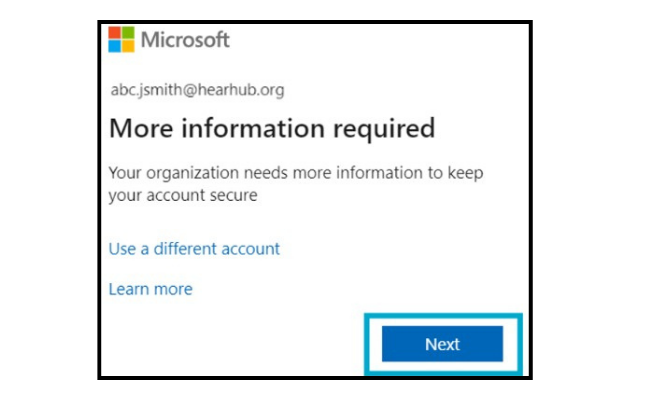Click the red square of Microsoft logo
Screen dimensions: 650x400
click(115, 33)
